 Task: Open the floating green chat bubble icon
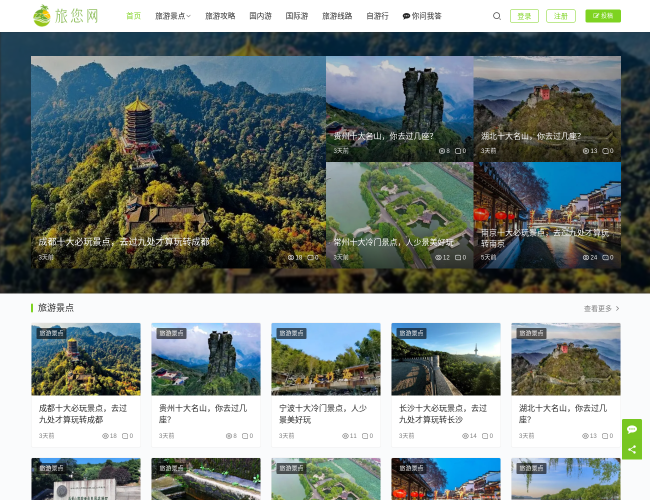(x=632, y=429)
